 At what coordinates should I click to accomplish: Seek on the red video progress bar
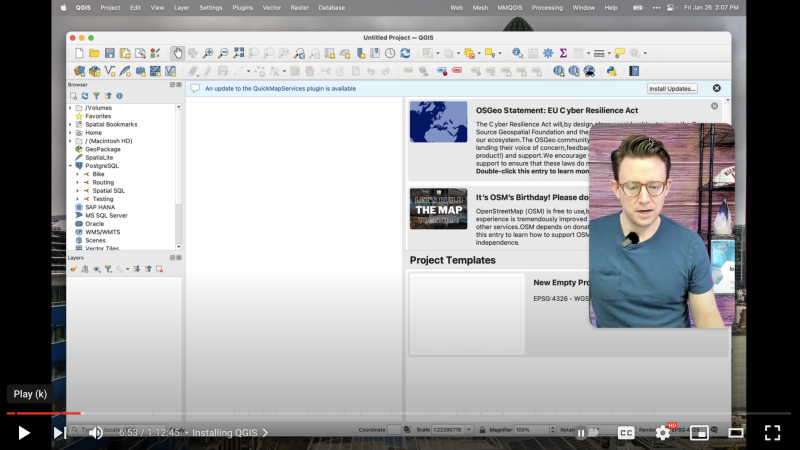tap(44, 413)
